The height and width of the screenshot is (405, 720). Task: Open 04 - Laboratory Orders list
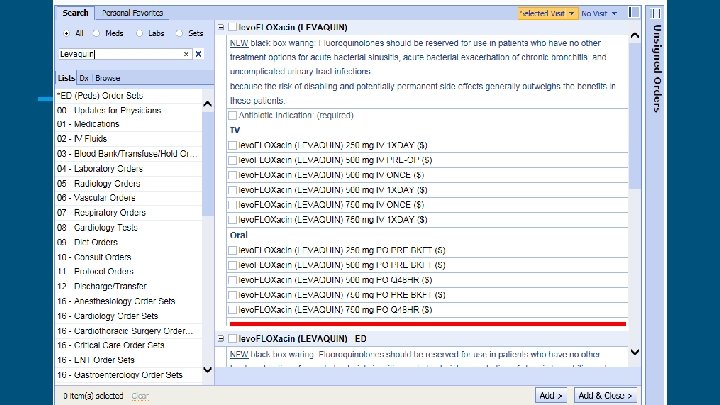(x=129, y=169)
